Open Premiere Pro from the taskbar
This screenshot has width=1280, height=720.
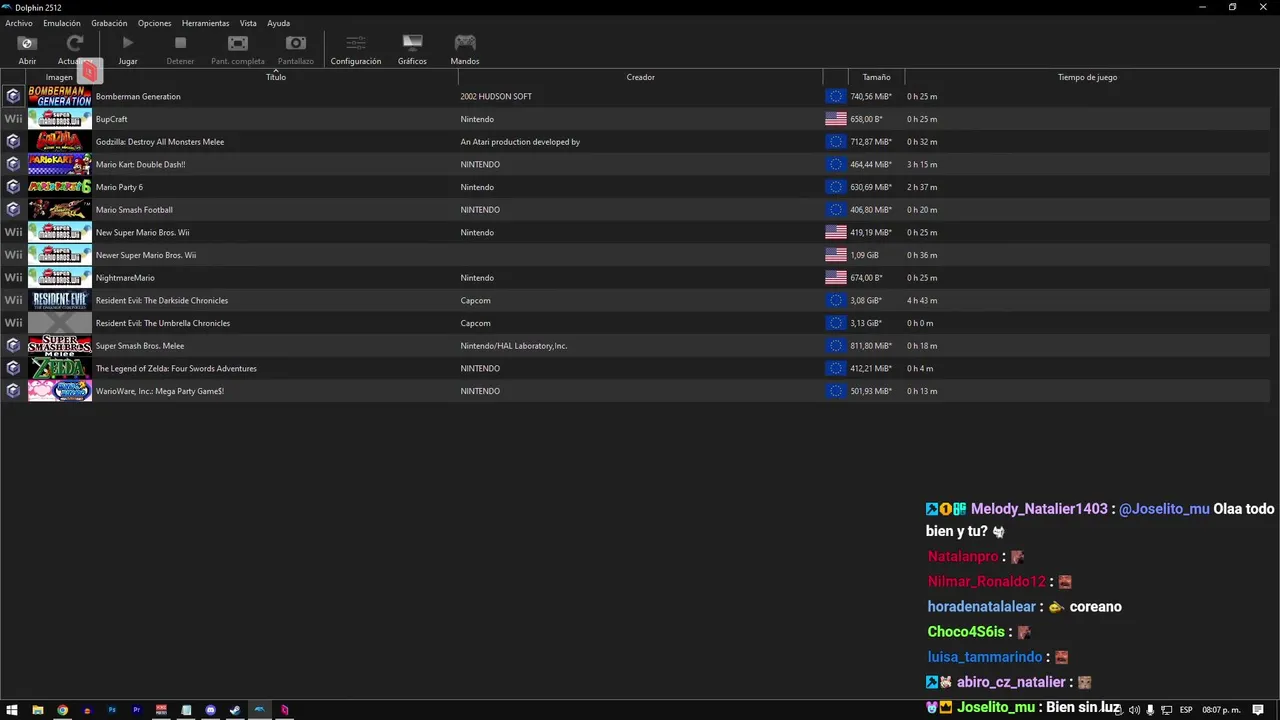[x=137, y=710]
